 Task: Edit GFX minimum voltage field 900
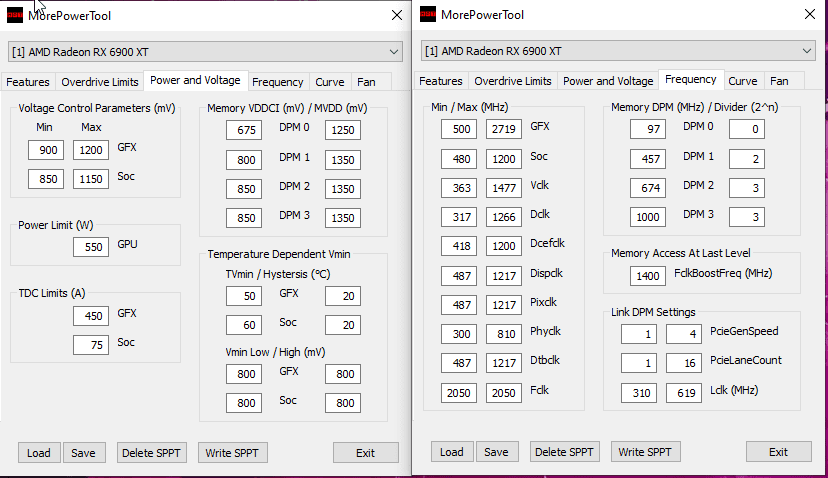(x=46, y=150)
